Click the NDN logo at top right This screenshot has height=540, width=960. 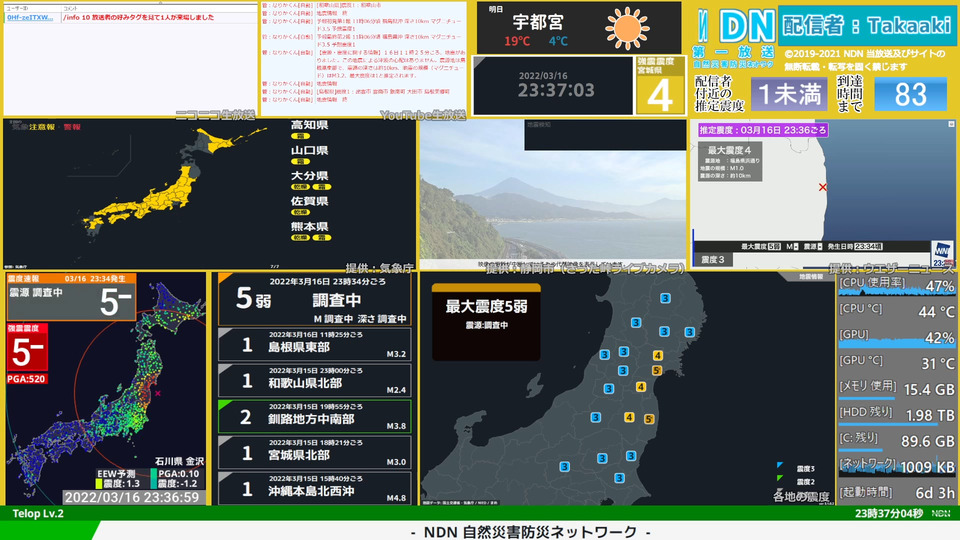click(x=737, y=27)
